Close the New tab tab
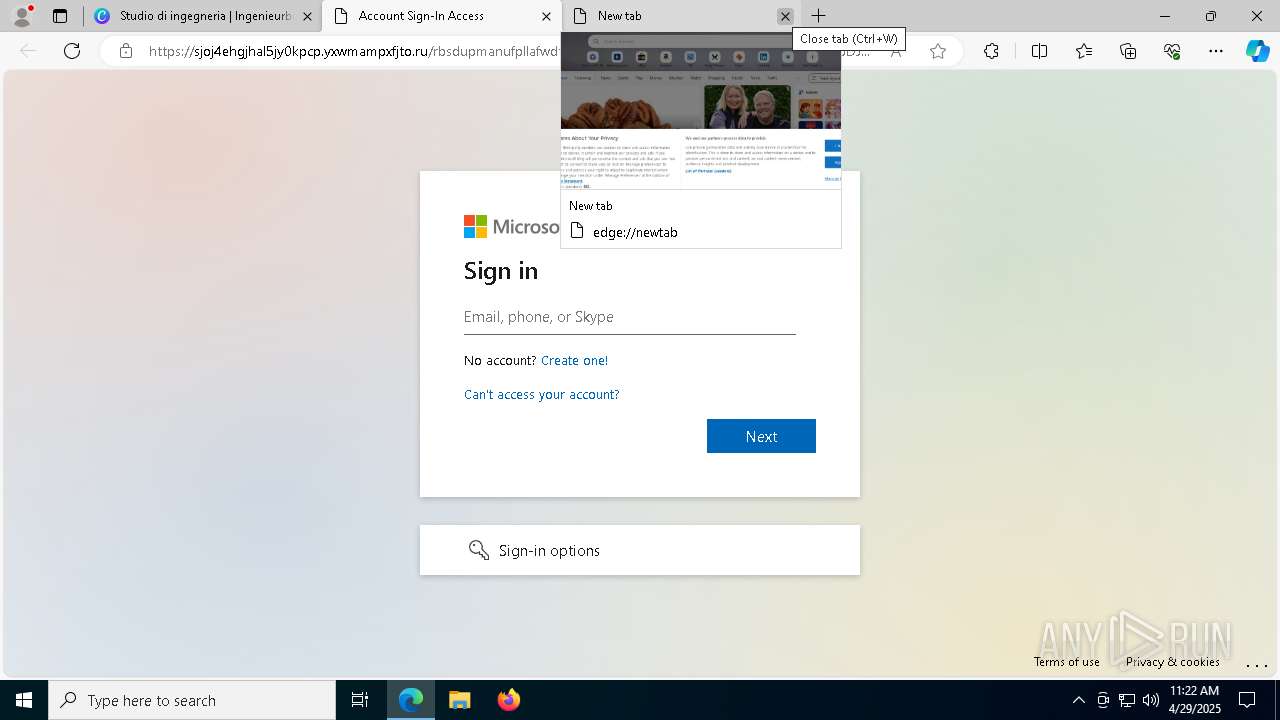This screenshot has height=720, width=1280. [785, 16]
